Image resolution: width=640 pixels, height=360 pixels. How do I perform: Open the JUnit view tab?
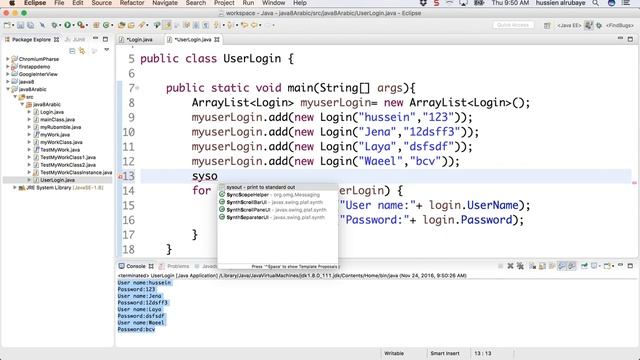tap(76, 40)
